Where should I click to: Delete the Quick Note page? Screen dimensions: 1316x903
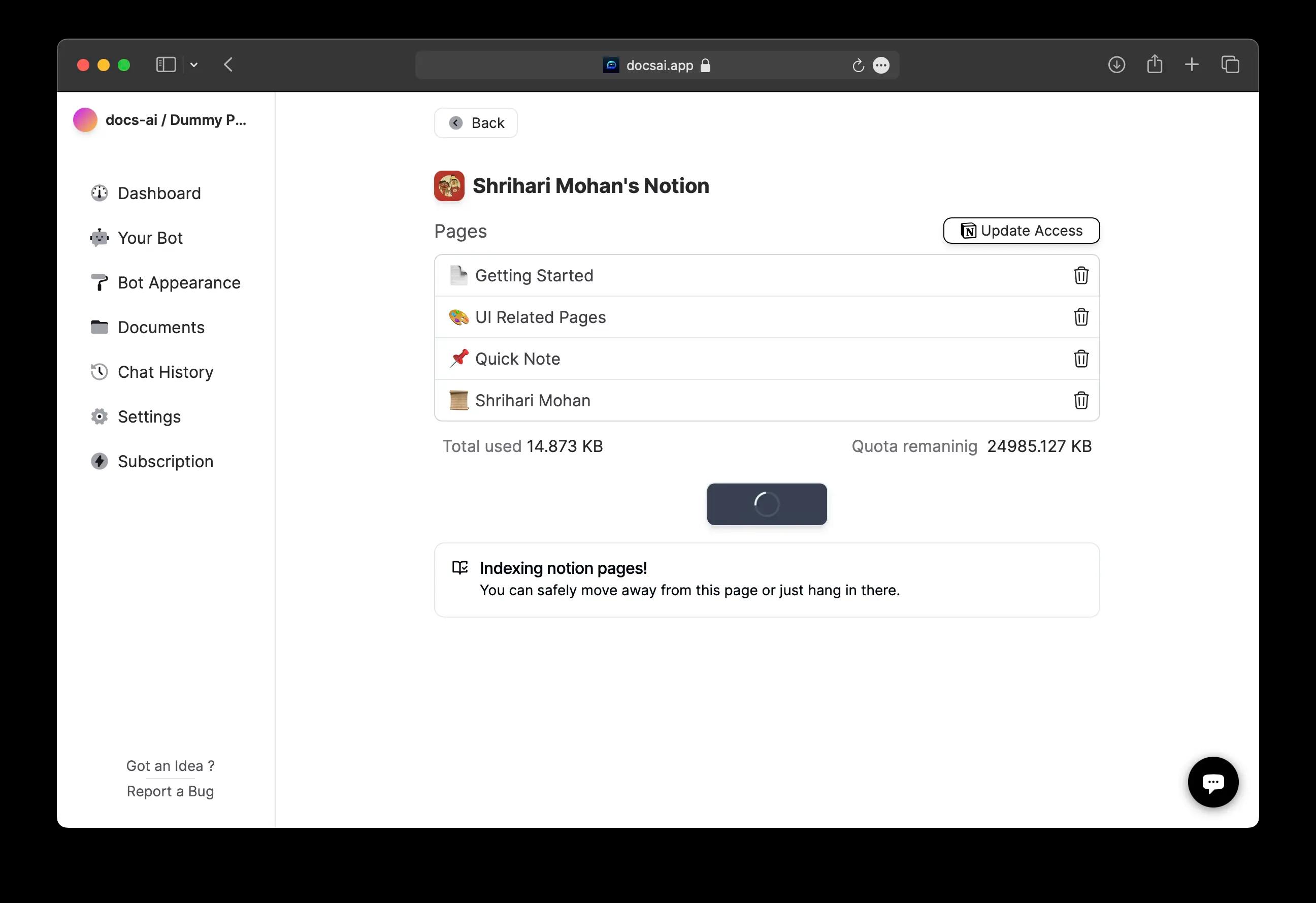1081,359
